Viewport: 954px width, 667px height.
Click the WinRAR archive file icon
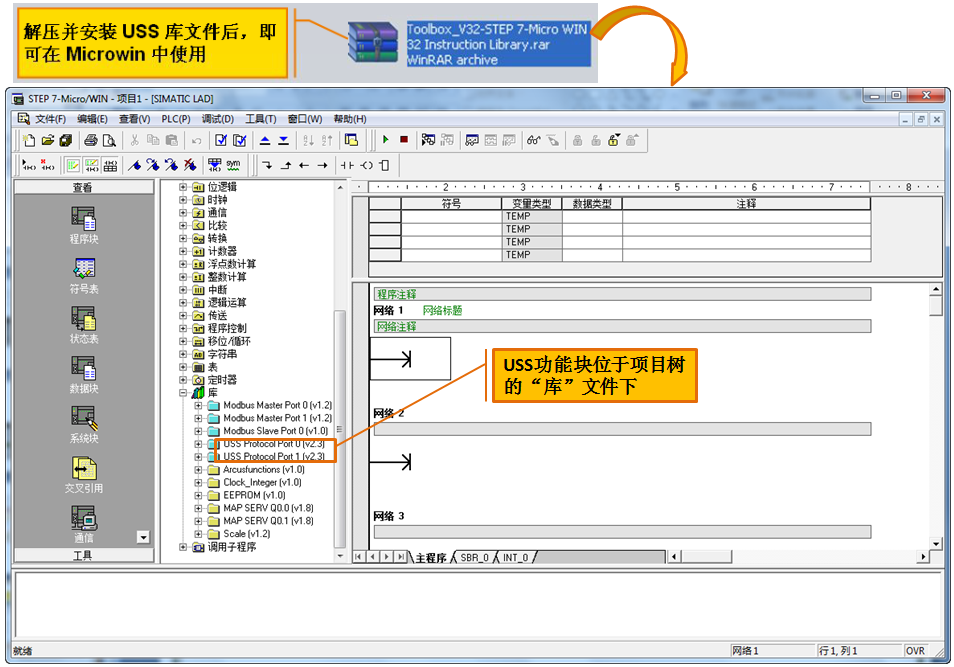373,42
